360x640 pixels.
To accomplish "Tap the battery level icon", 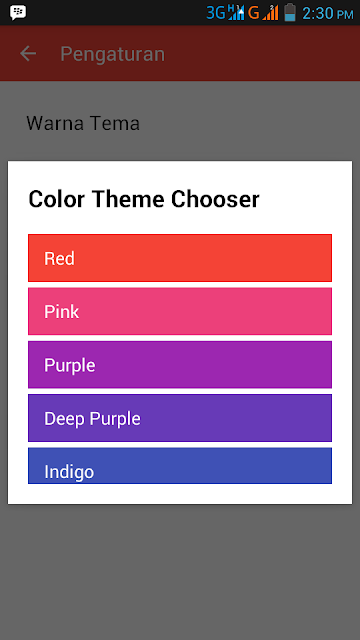I will pos(290,12).
